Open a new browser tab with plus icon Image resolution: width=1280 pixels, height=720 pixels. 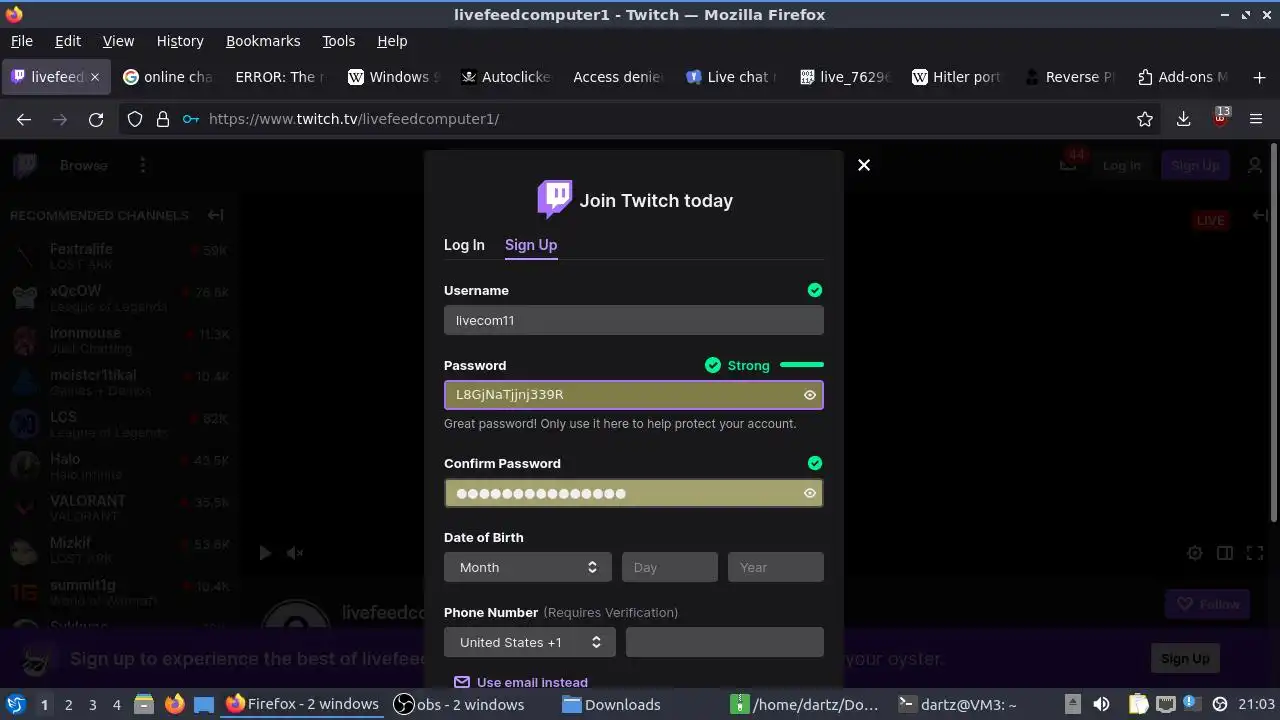pyautogui.click(x=1259, y=77)
